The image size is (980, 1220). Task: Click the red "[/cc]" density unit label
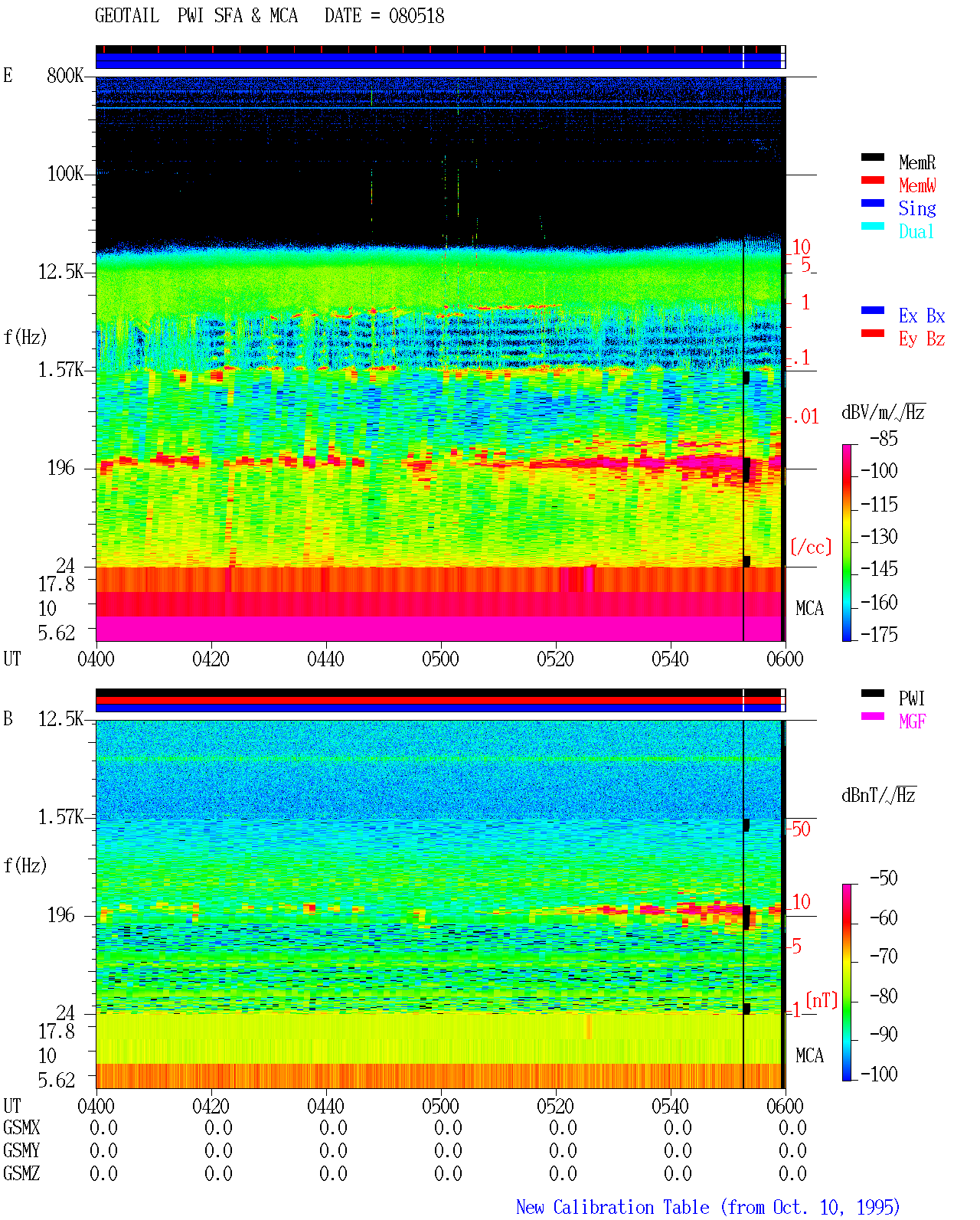811,547
